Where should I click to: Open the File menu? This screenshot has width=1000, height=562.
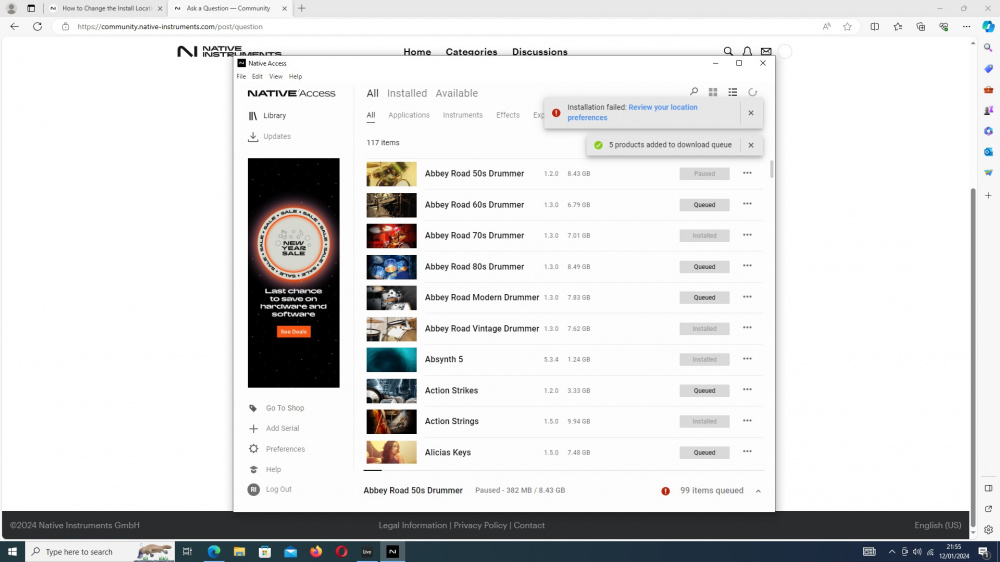tap(241, 77)
